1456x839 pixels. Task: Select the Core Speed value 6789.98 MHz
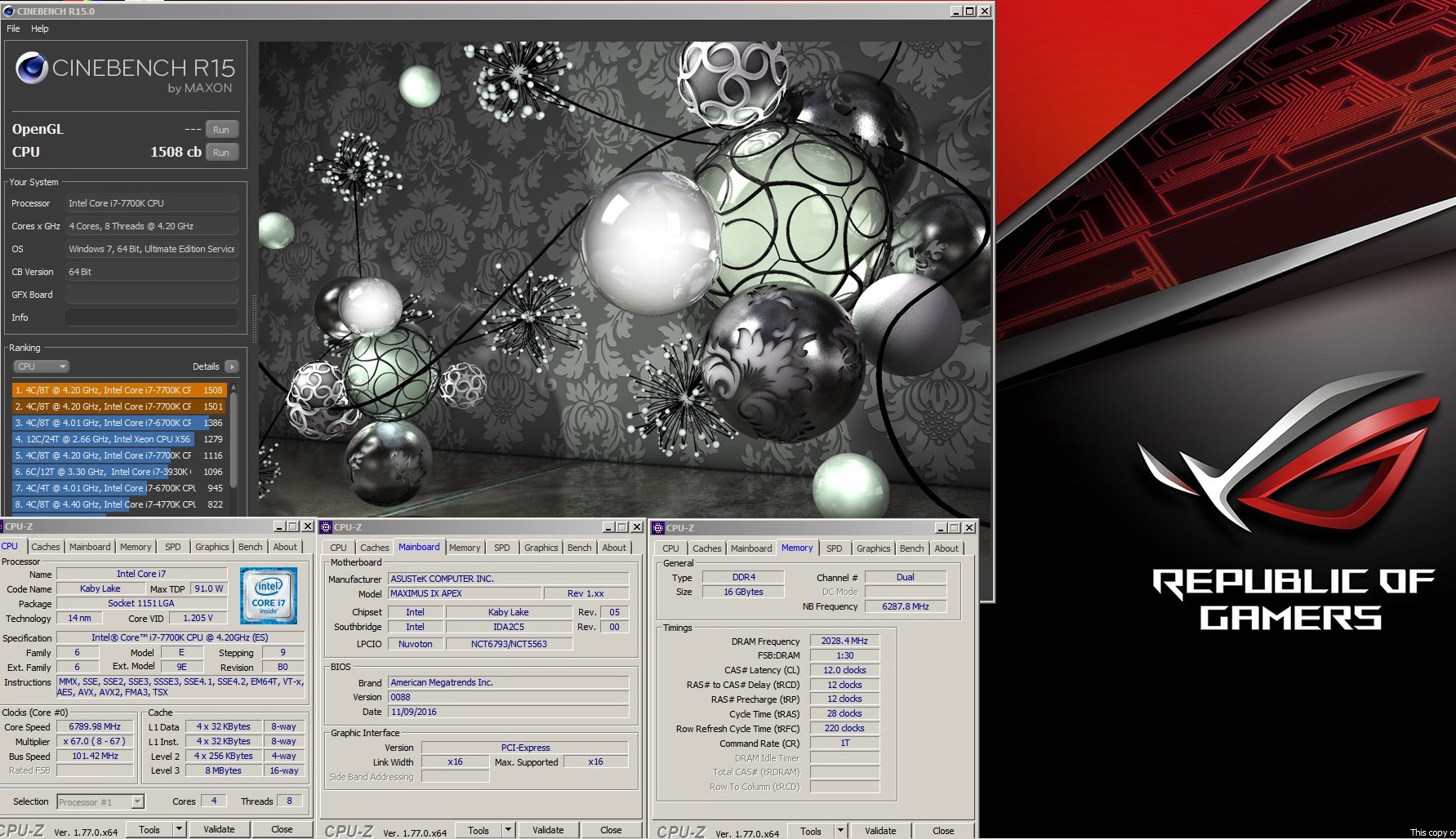tap(95, 726)
